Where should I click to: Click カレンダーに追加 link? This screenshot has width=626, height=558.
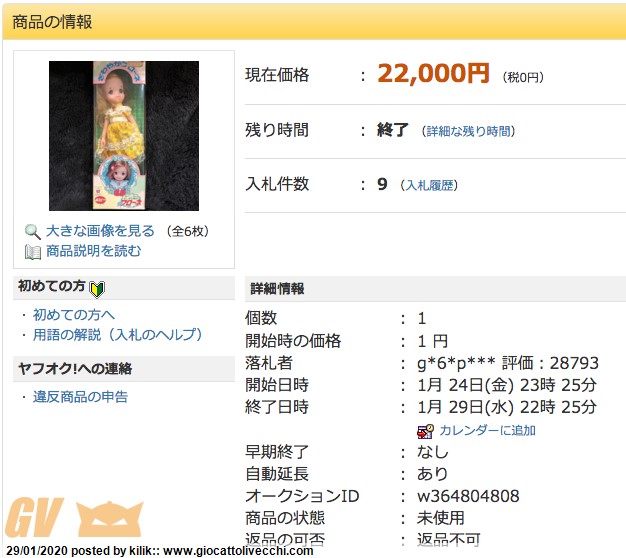(487, 431)
